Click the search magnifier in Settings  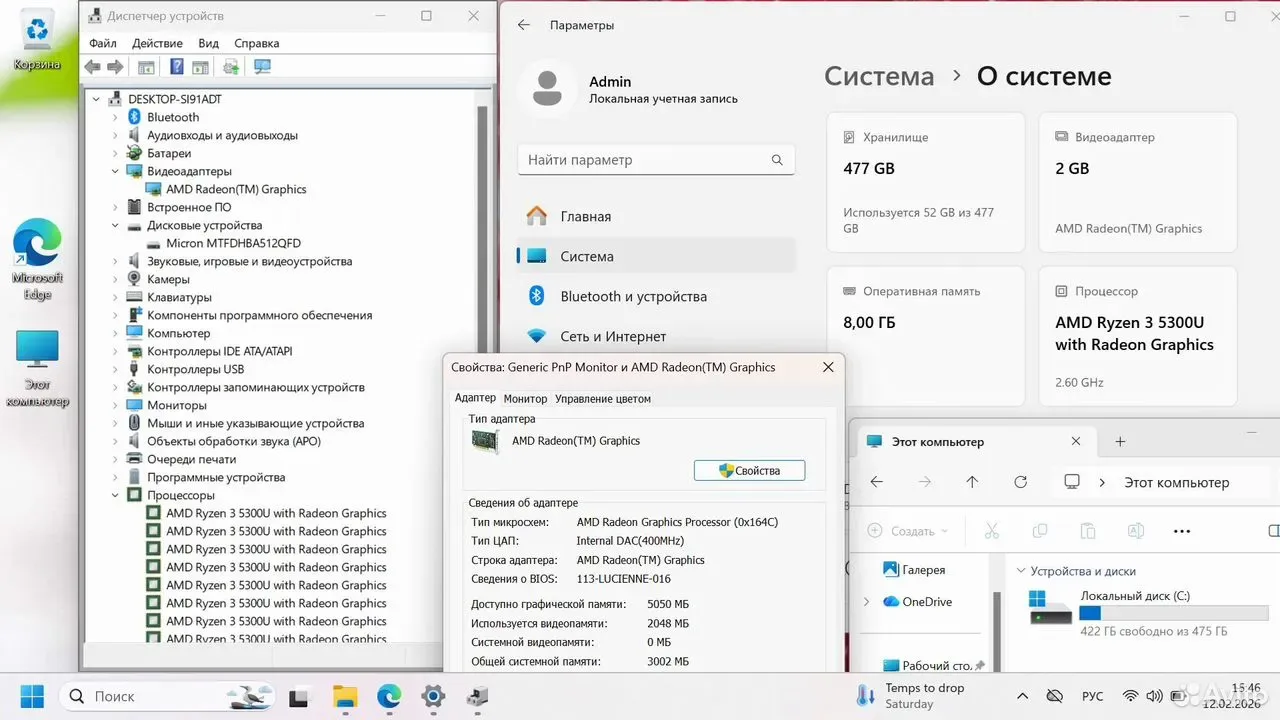(x=777, y=160)
